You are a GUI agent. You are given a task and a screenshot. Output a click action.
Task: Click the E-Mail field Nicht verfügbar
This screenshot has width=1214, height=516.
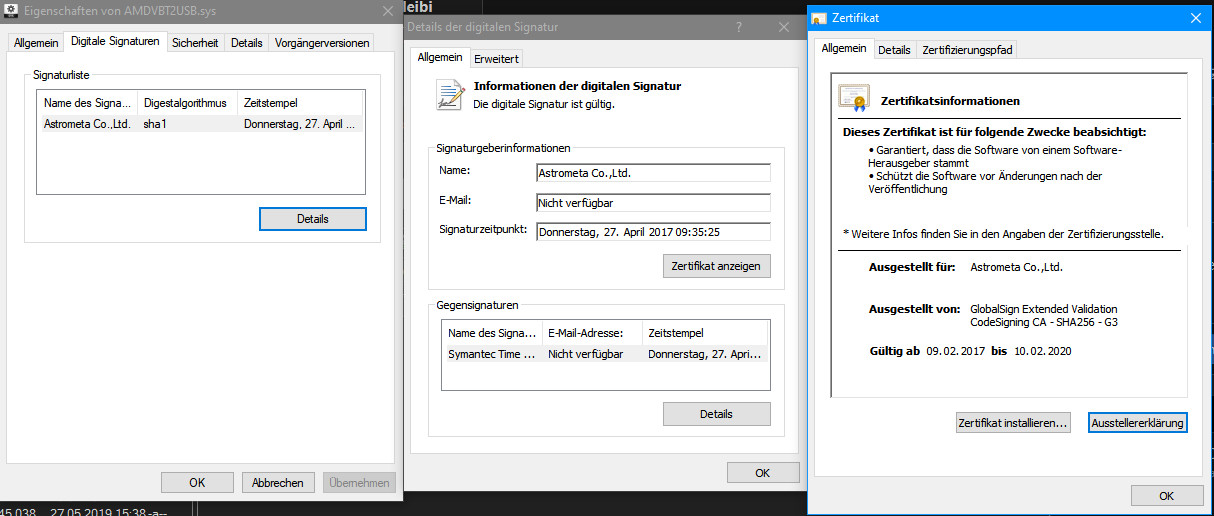[653, 203]
